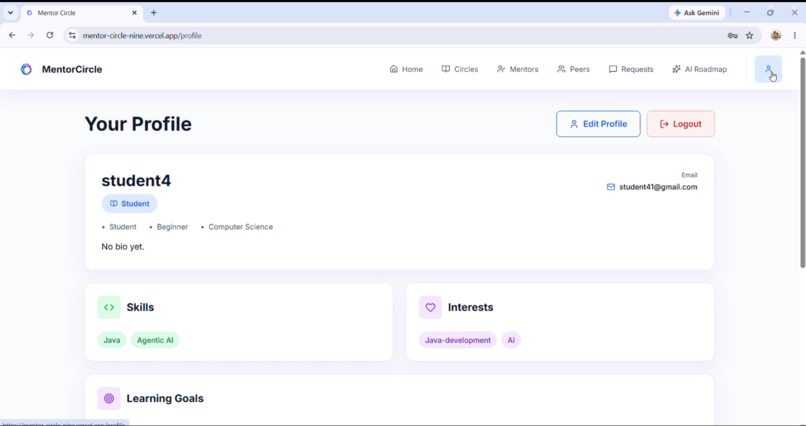This screenshot has height=426, width=806.
Task: Open AI Roadmap page
Action: click(700, 69)
